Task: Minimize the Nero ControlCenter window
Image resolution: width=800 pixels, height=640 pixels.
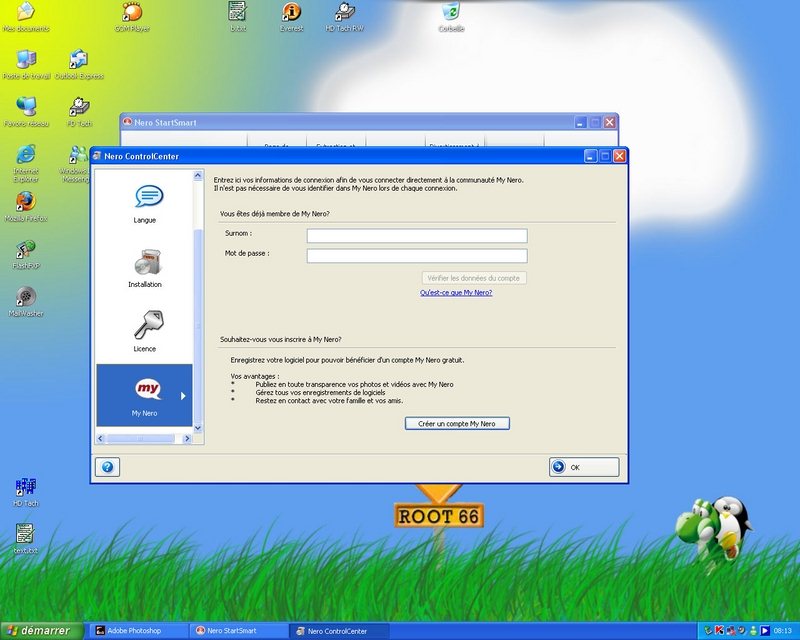Action: 590,156
